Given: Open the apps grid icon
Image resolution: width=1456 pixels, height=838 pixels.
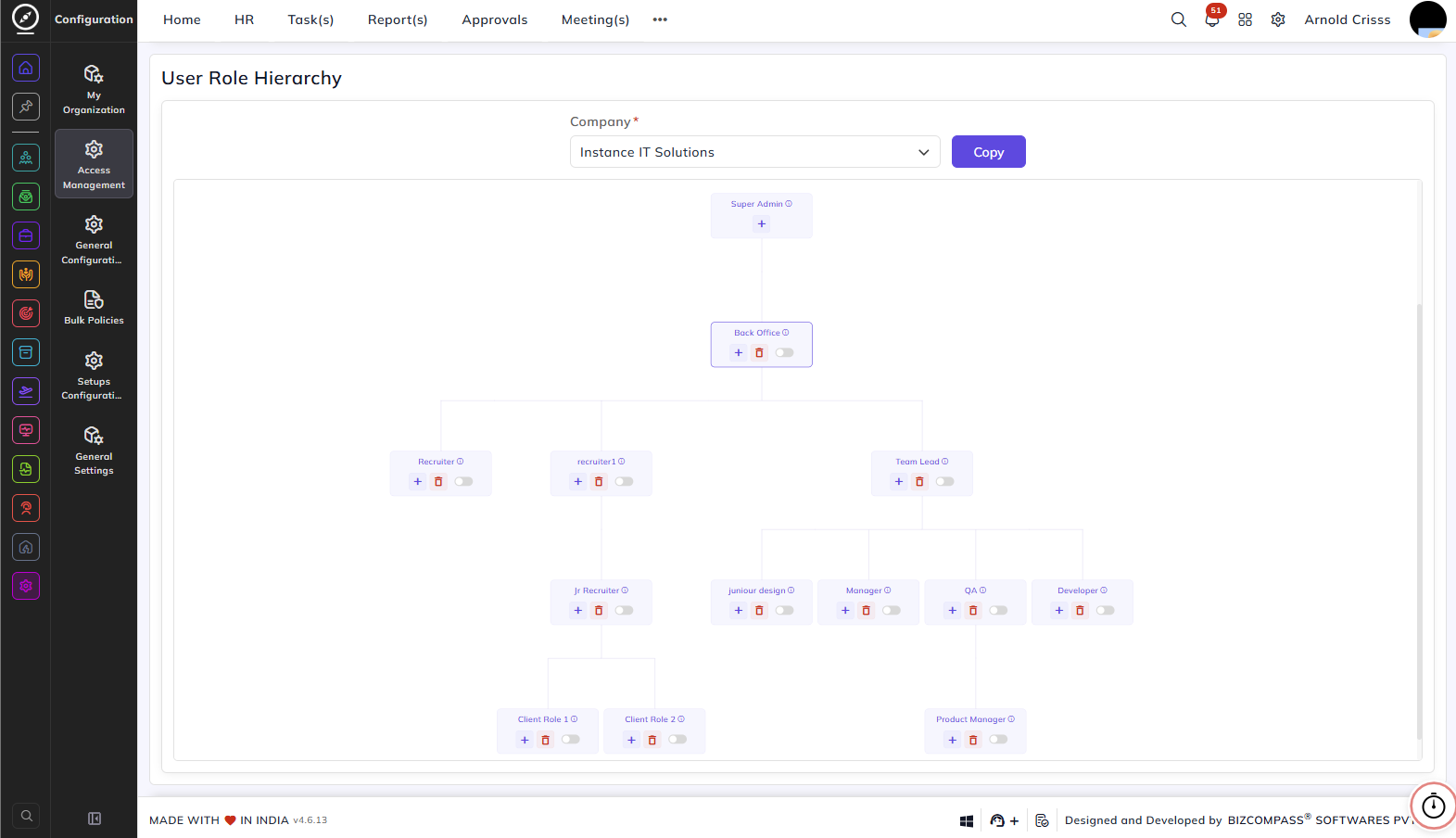Looking at the screenshot, I should 1245,19.
